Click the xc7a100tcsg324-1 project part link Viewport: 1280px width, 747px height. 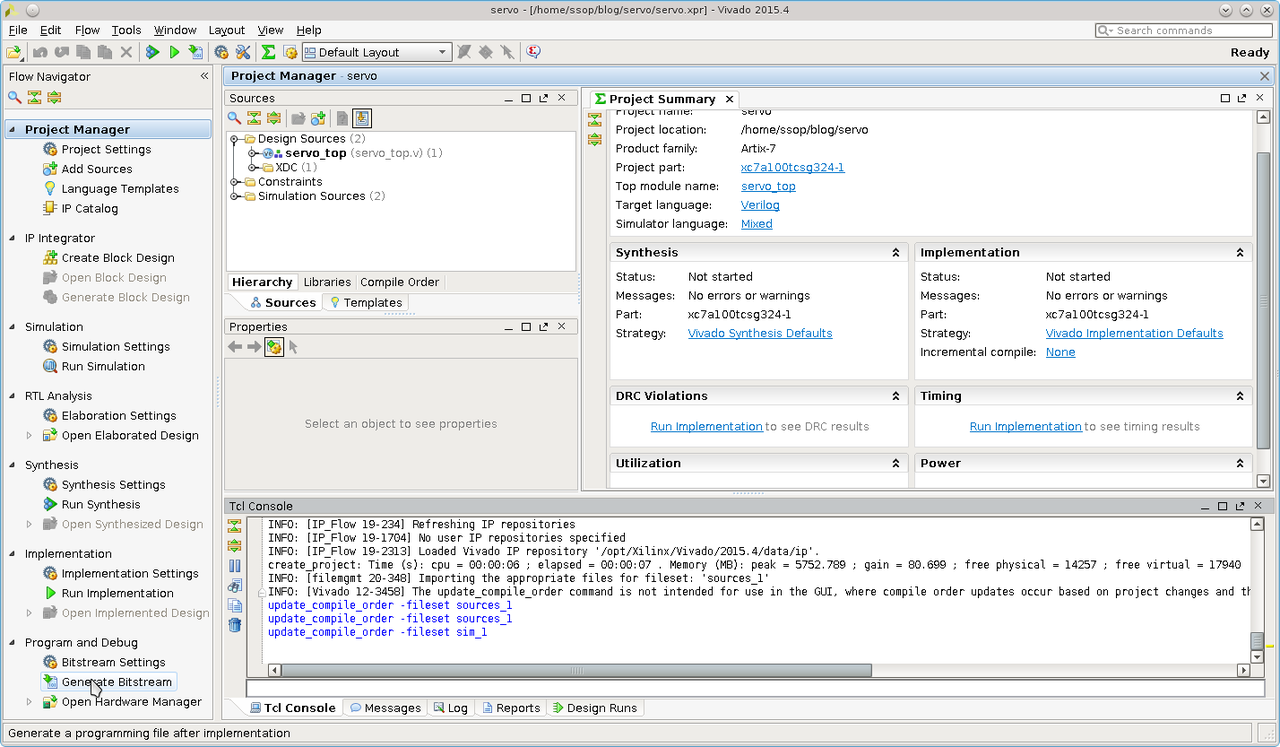(792, 167)
